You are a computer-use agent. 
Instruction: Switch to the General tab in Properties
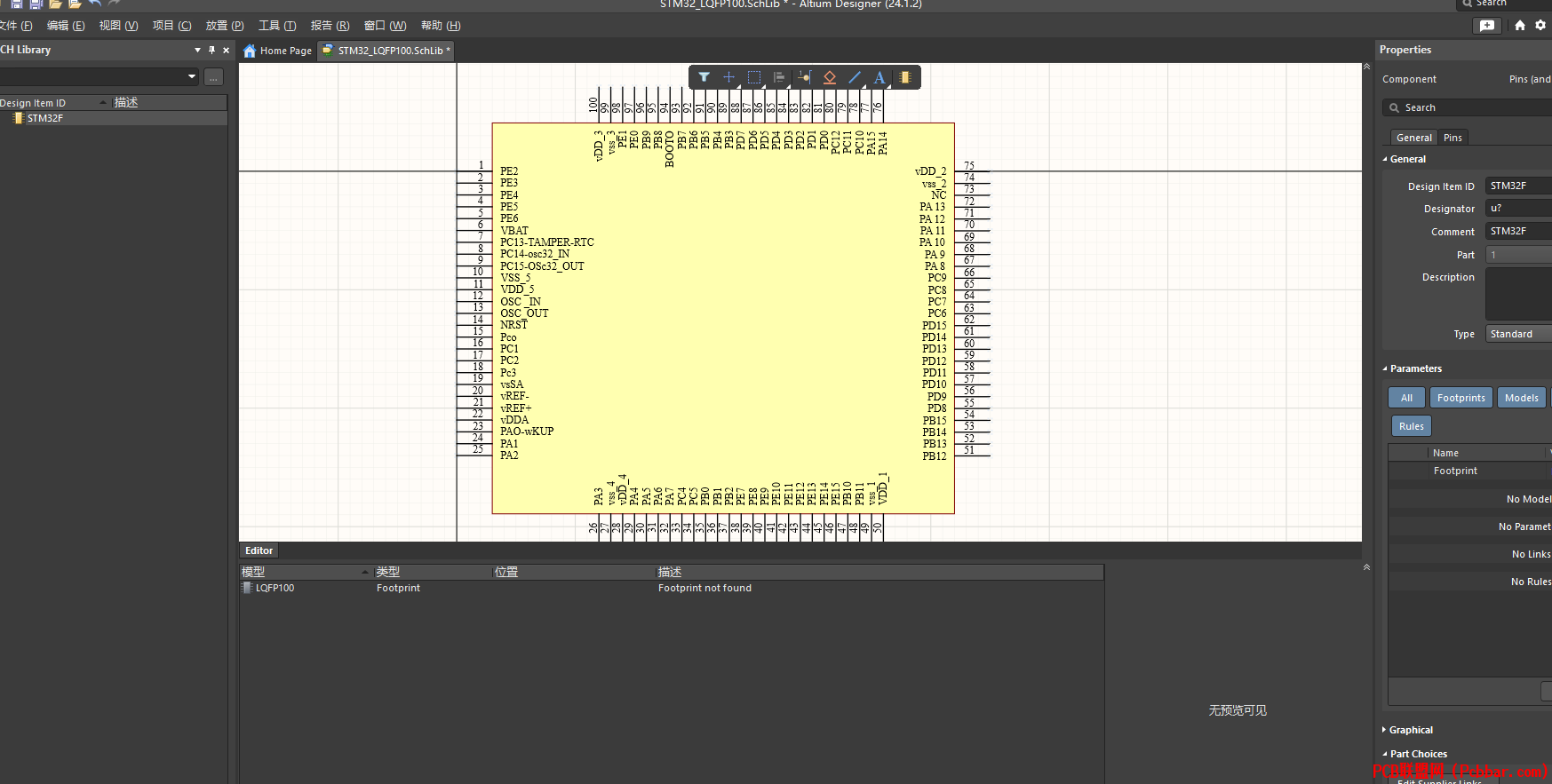click(x=1413, y=138)
